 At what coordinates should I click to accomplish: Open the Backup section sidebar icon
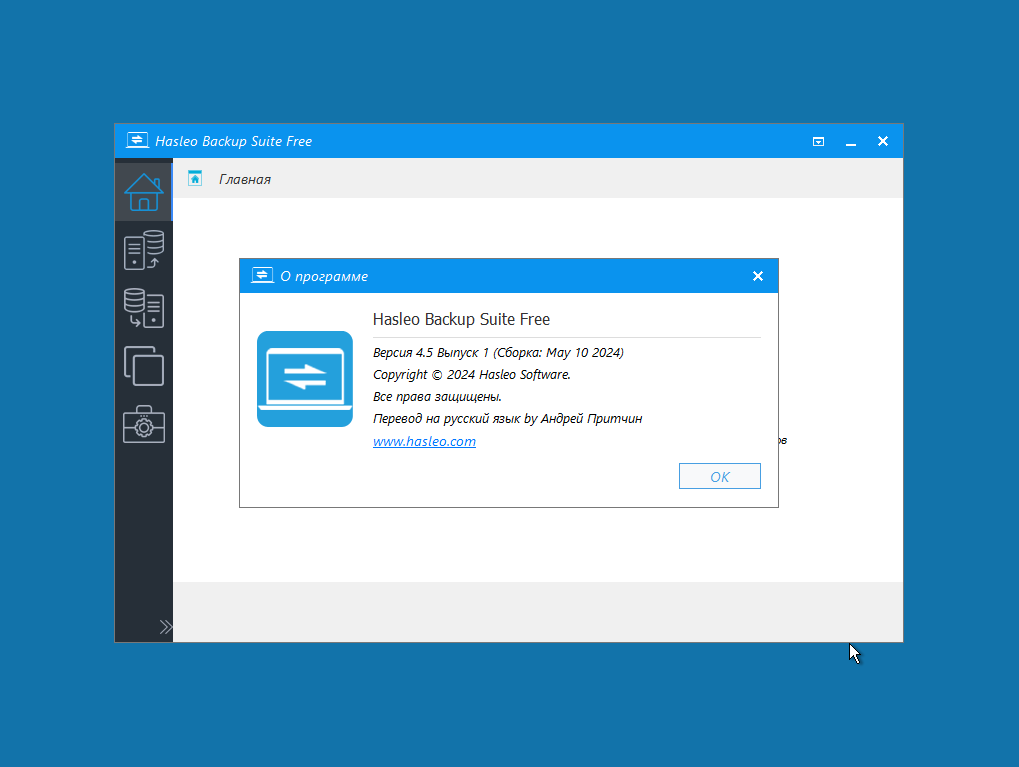pos(144,250)
